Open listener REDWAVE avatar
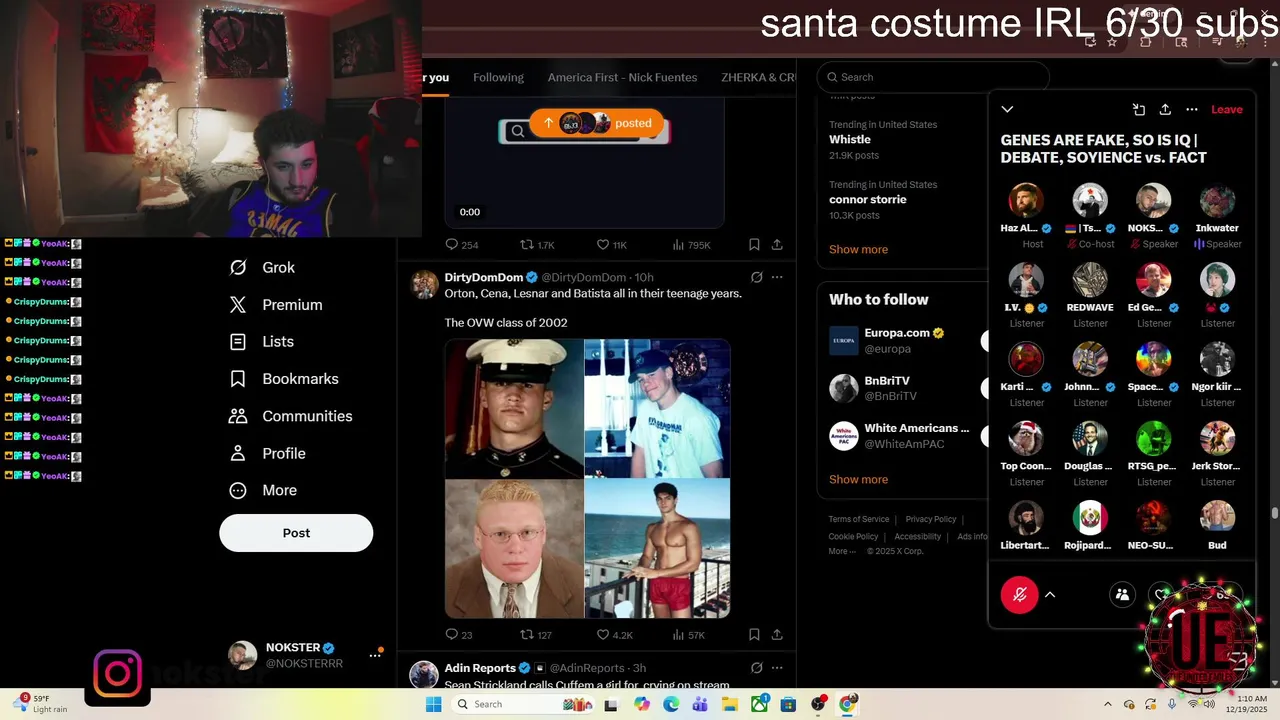This screenshot has height=720, width=1280. [1090, 280]
